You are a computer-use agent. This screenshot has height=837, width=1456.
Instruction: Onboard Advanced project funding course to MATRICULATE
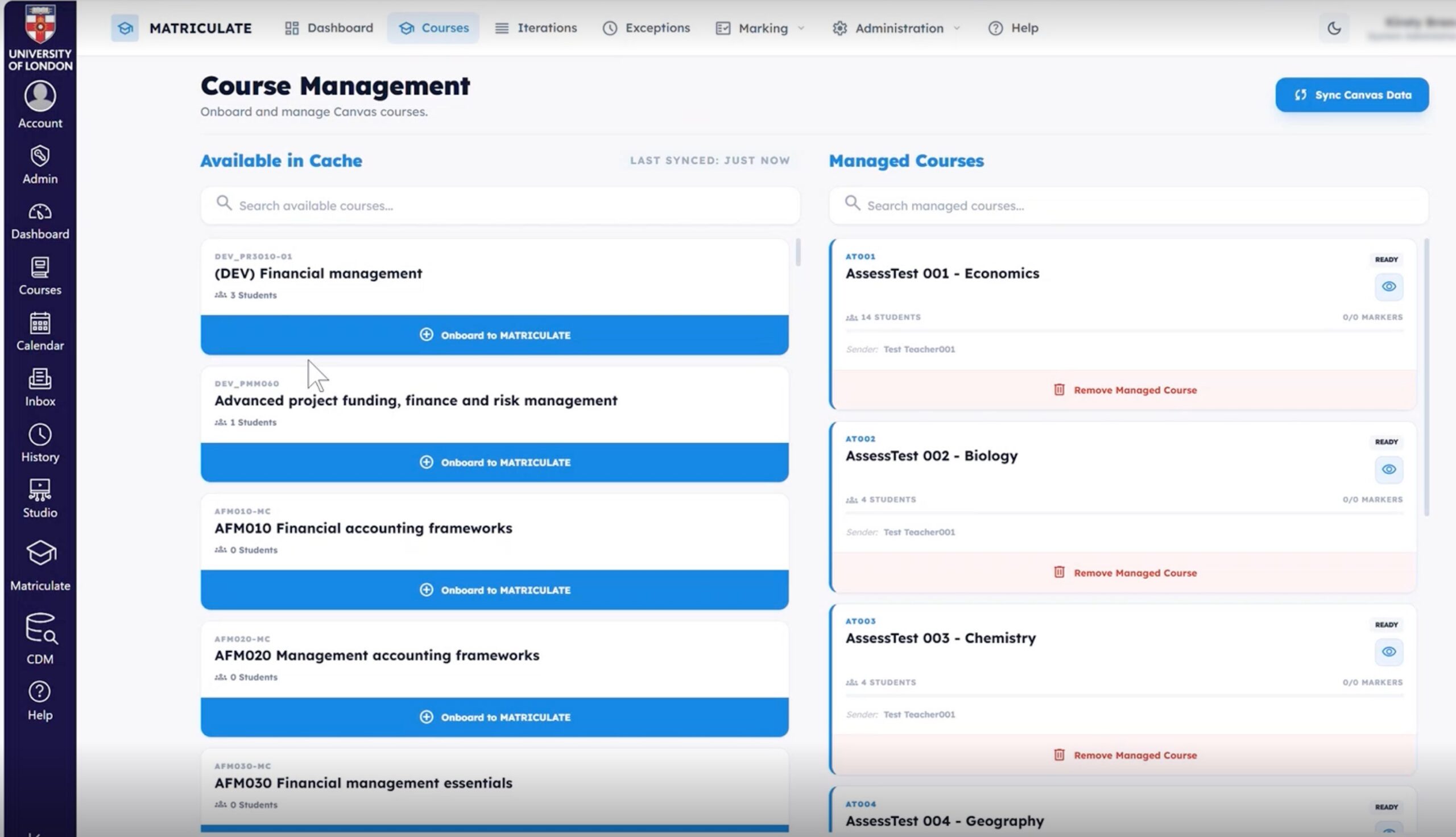click(494, 462)
